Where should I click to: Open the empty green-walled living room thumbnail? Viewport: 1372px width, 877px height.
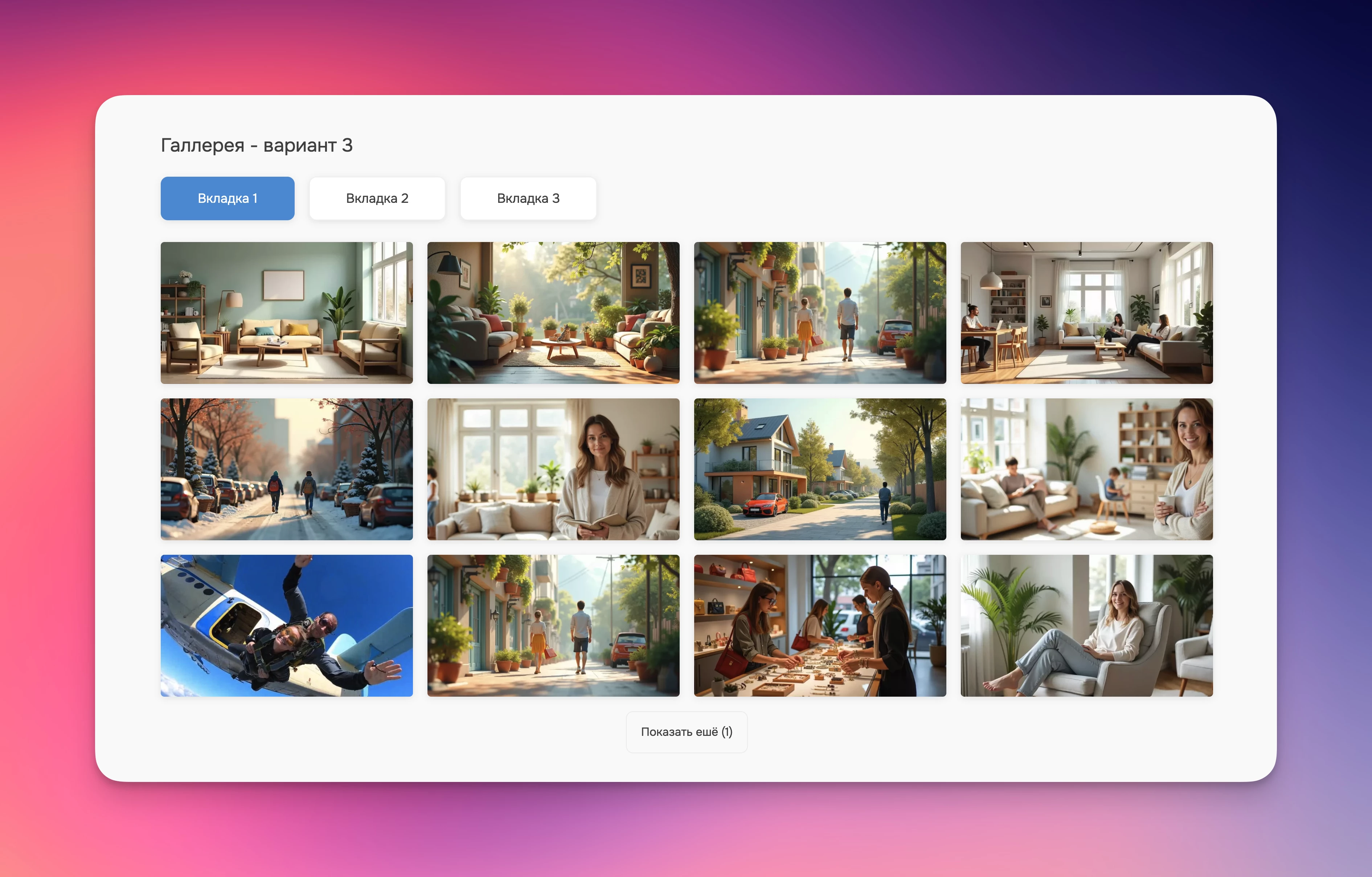point(287,313)
